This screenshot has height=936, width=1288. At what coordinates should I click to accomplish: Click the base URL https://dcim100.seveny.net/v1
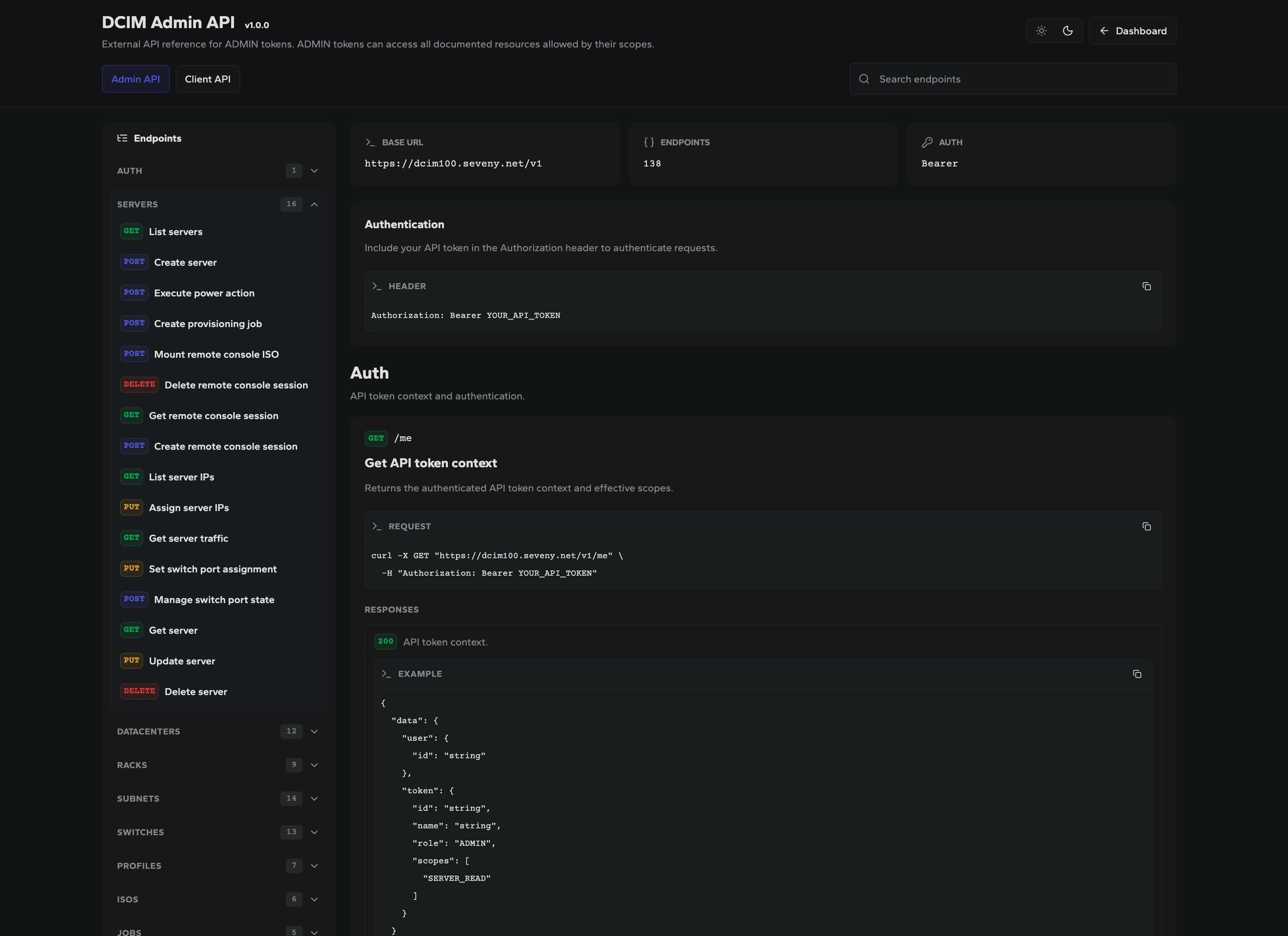453,164
